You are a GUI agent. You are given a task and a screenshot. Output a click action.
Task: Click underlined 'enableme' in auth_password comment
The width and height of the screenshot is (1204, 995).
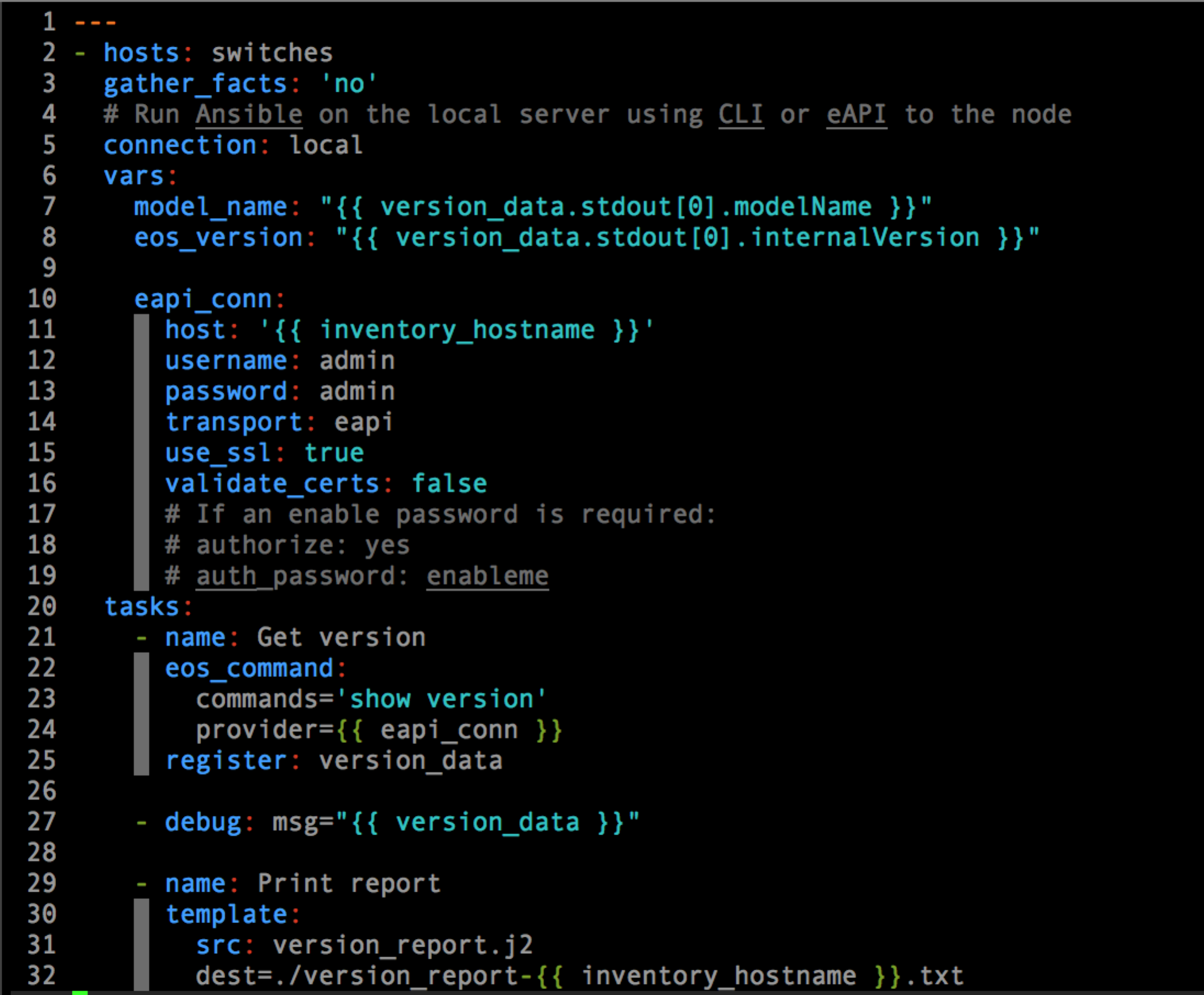pos(487,576)
